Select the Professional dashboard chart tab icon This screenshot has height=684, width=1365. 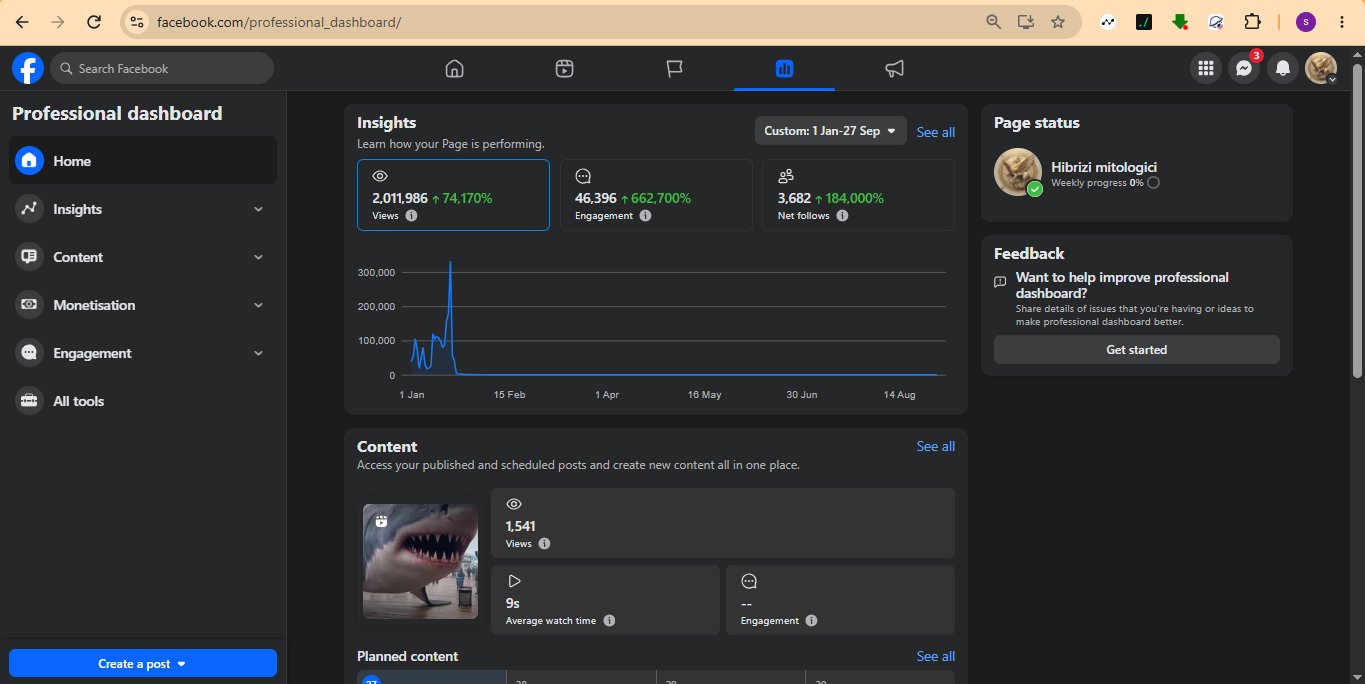click(784, 68)
